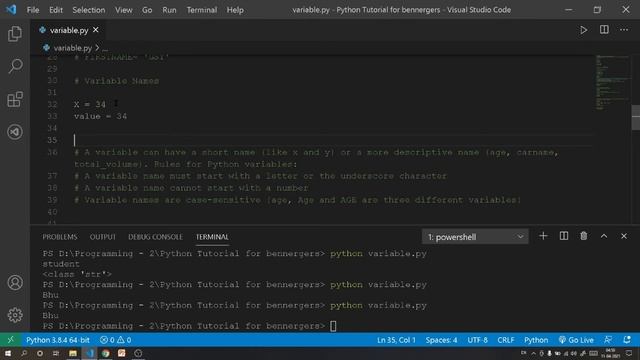
Task: Open the View menu
Action: pyautogui.click(x=123, y=10)
